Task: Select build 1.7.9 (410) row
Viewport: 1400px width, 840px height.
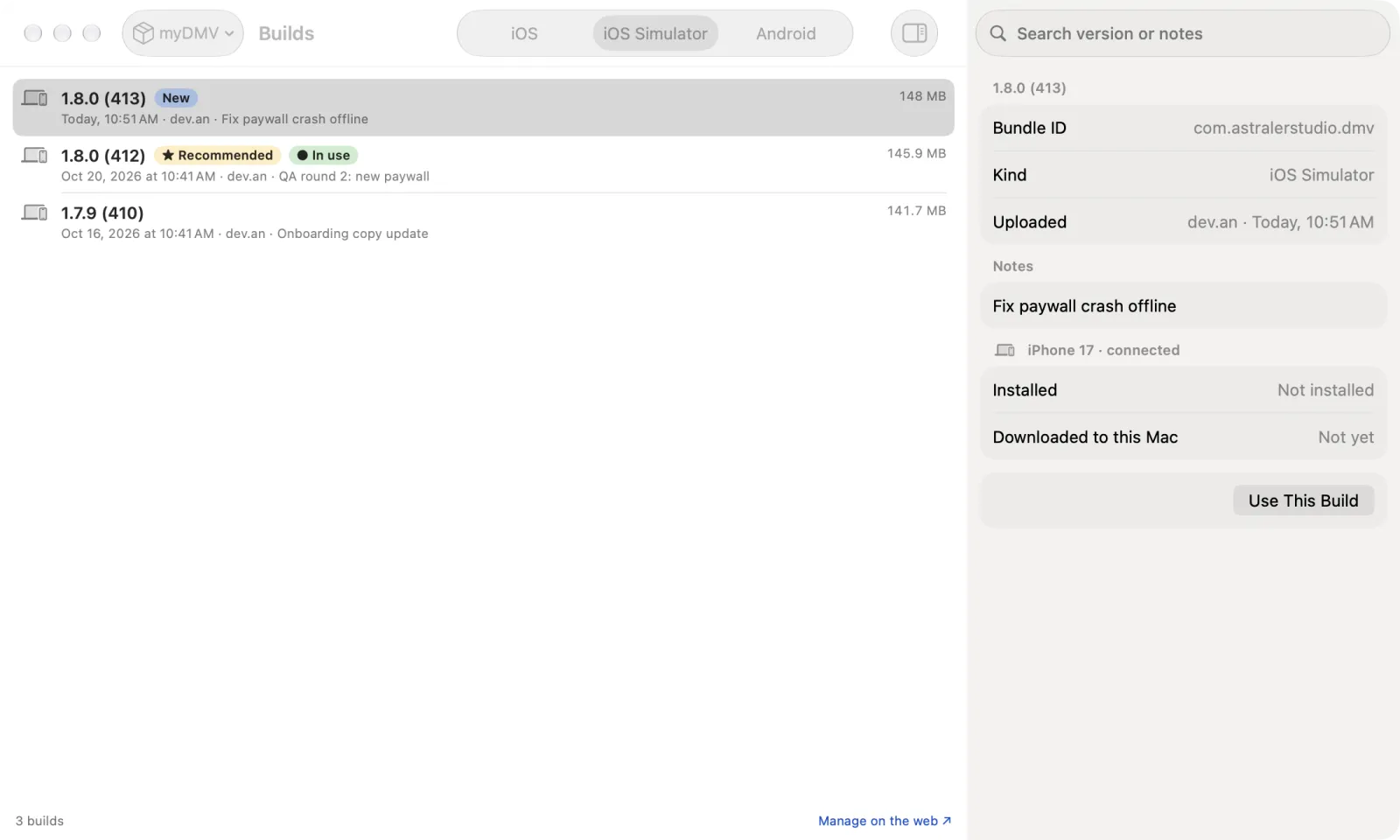Action: (483, 222)
